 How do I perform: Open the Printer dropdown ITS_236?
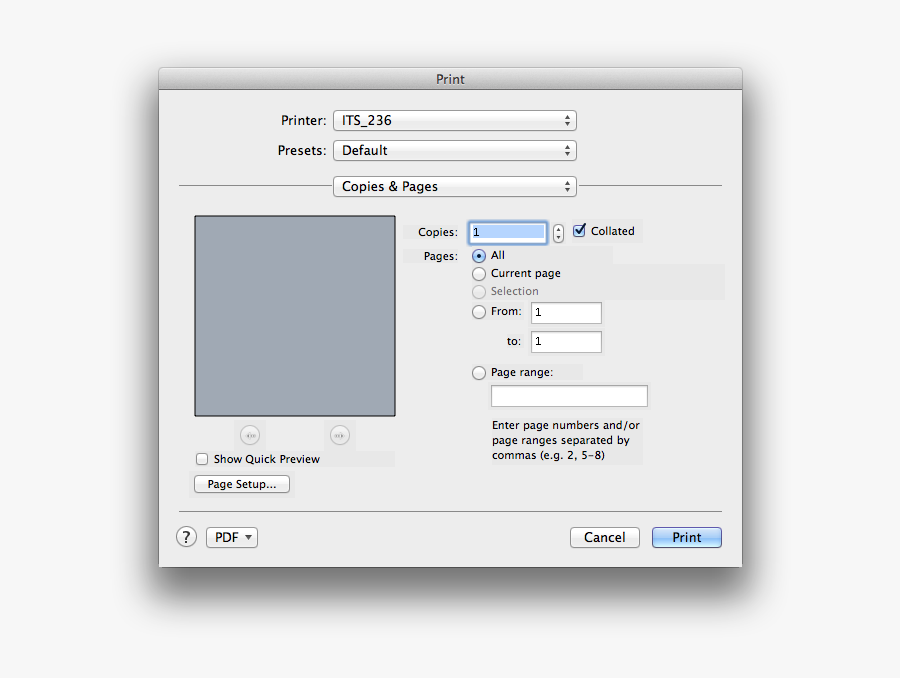(455, 121)
